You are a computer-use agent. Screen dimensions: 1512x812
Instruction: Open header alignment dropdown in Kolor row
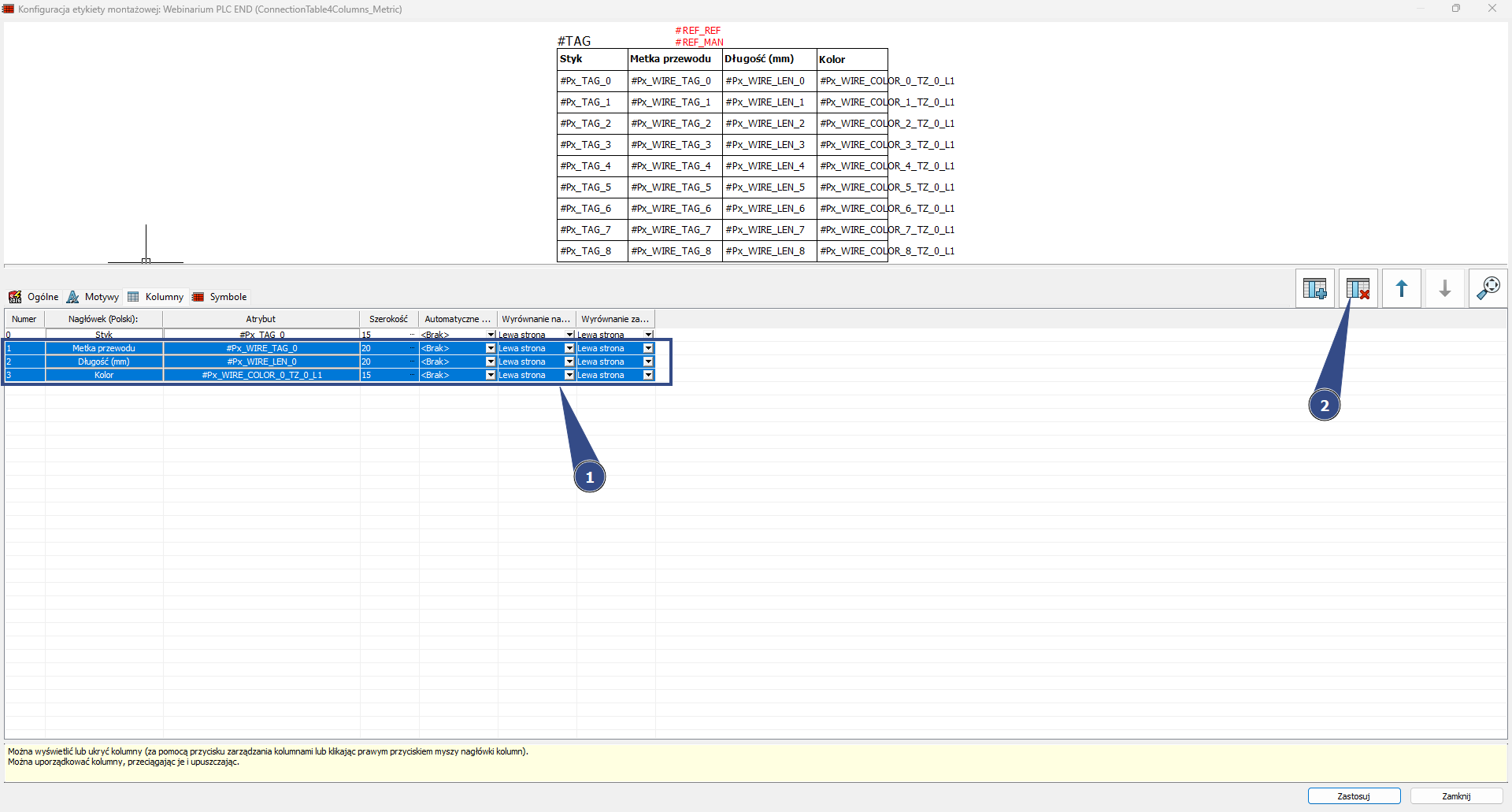tap(569, 375)
